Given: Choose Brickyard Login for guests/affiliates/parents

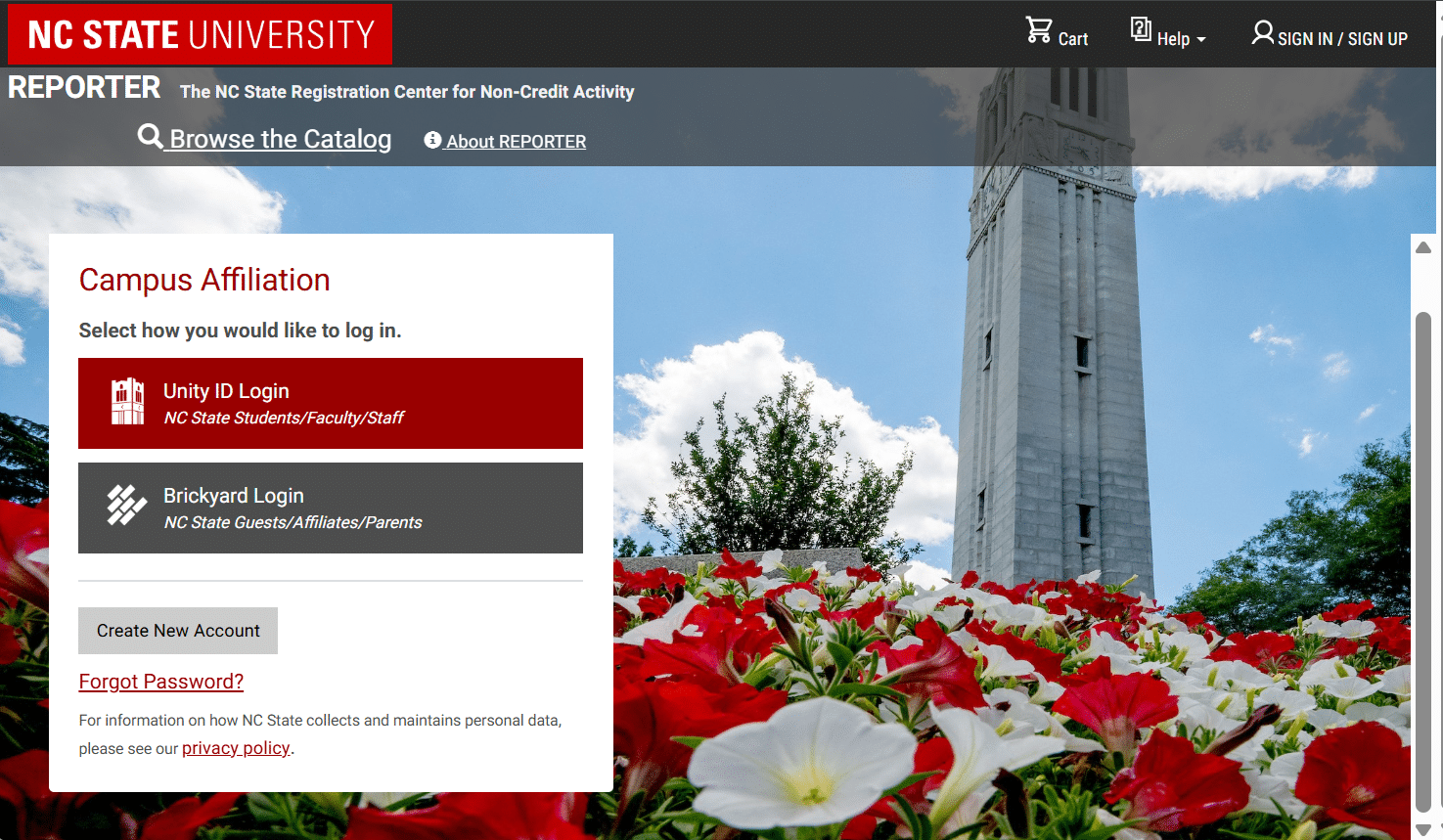Looking at the screenshot, I should coord(331,508).
